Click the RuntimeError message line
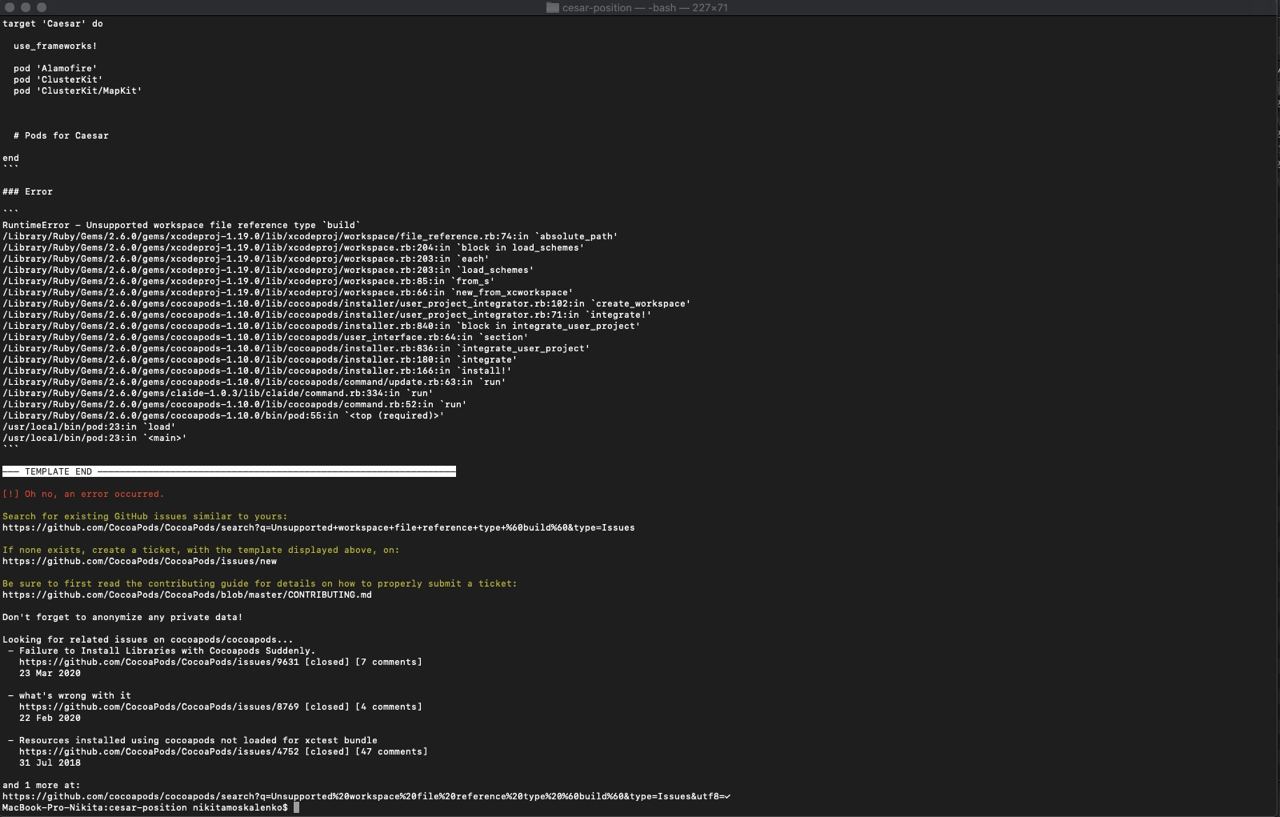Viewport: 1280px width, 817px height. pyautogui.click(x=181, y=225)
